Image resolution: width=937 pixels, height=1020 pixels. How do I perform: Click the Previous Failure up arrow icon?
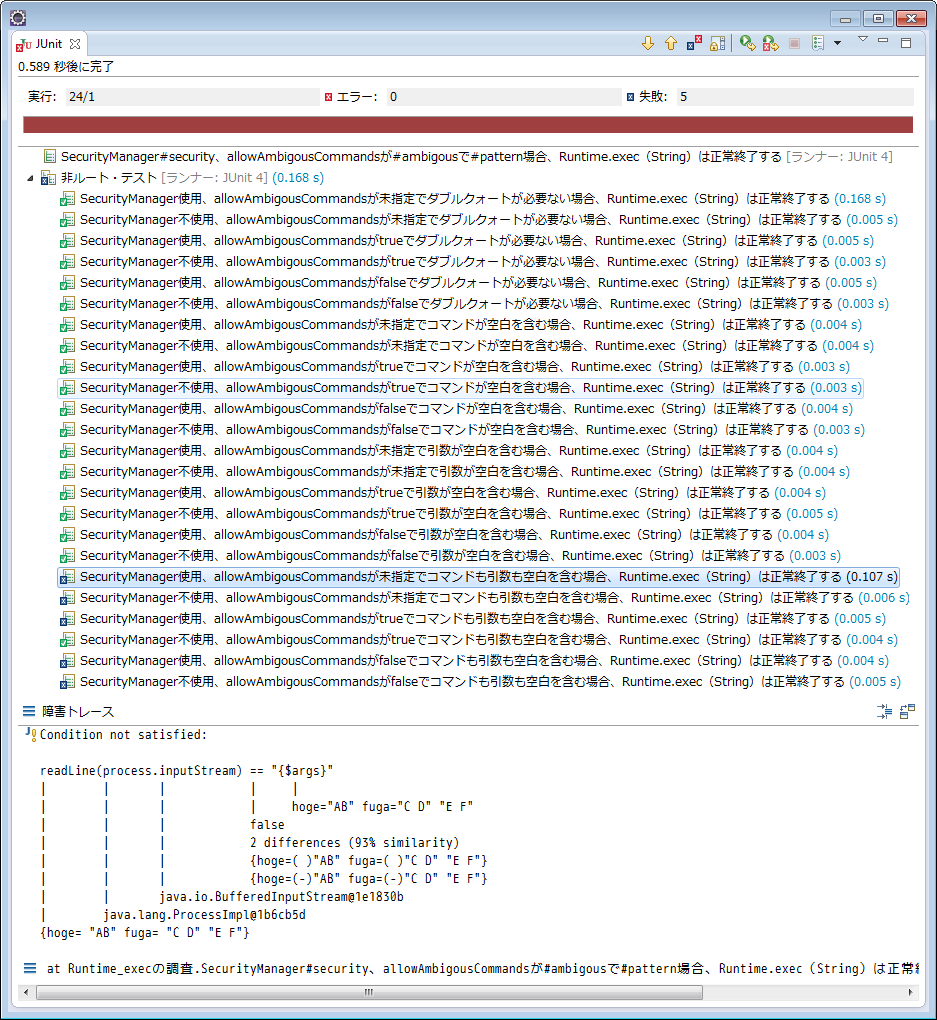[670, 44]
